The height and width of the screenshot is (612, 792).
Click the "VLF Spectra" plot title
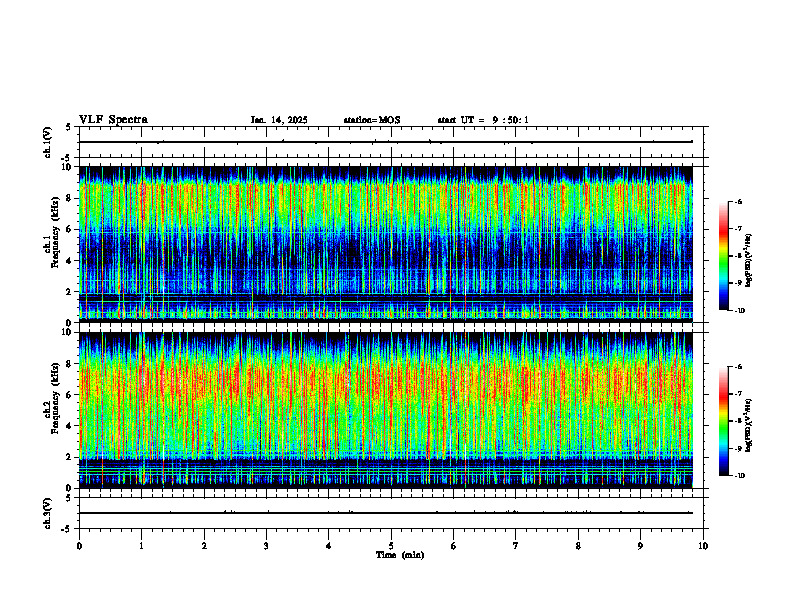[113, 120]
